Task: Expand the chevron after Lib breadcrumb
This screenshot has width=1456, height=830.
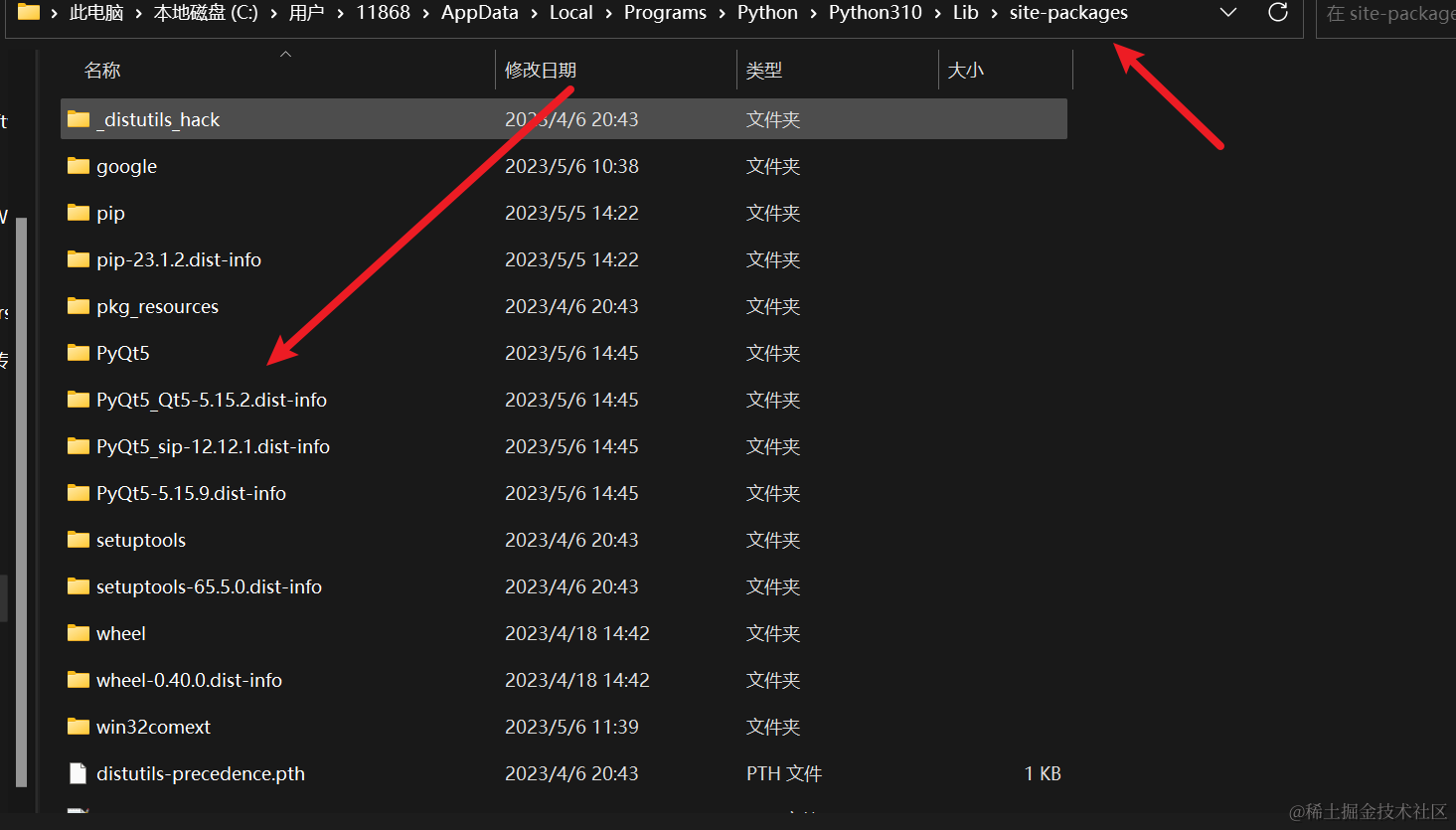Action: click(994, 13)
